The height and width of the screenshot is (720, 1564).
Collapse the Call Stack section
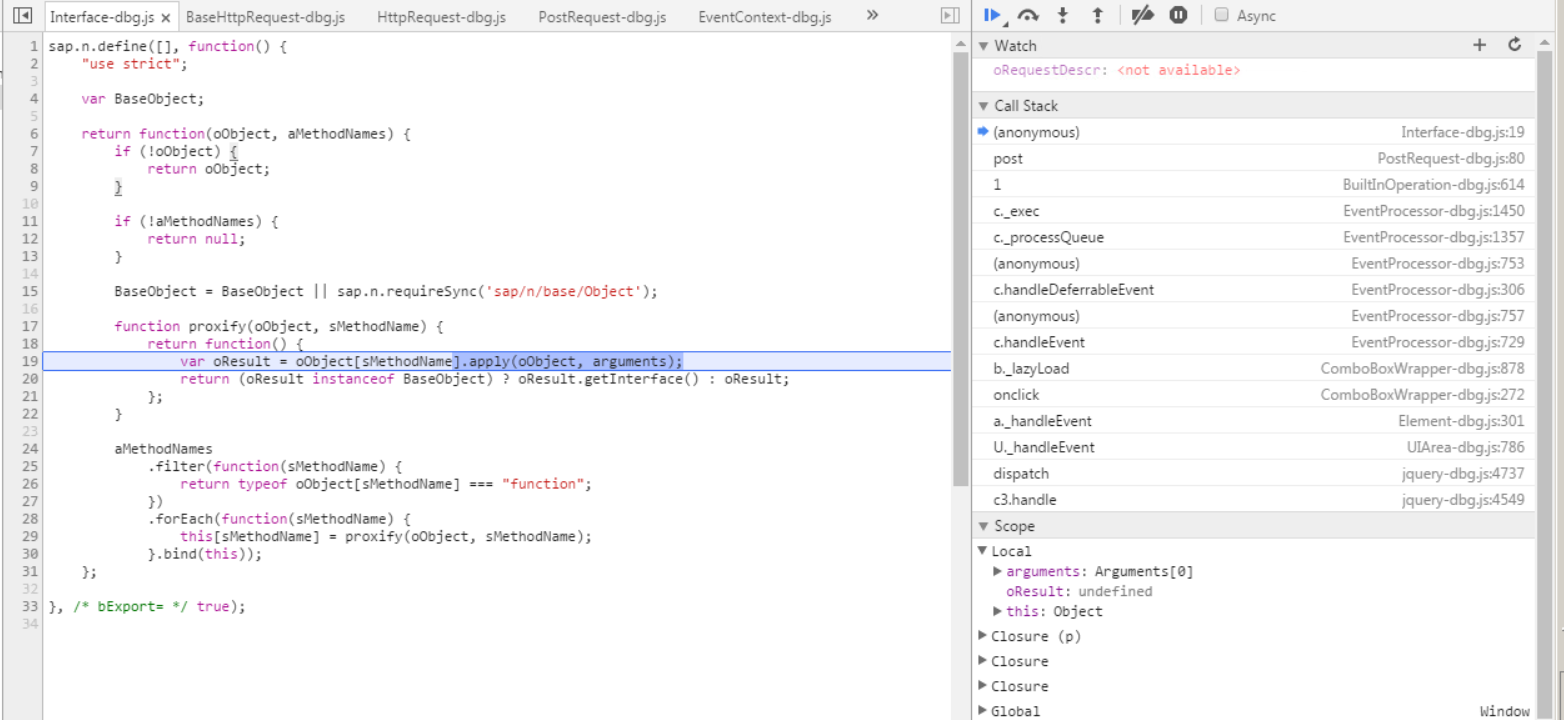[983, 105]
